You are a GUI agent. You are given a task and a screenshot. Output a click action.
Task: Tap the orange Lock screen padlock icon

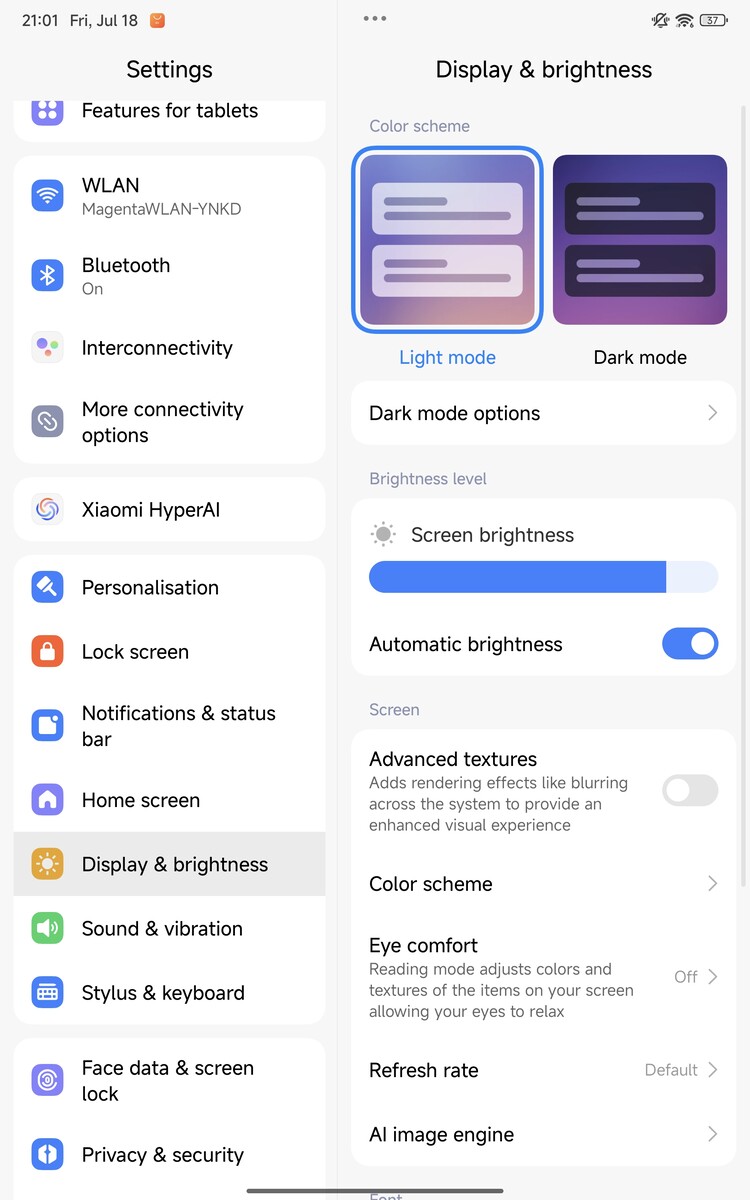click(47, 652)
